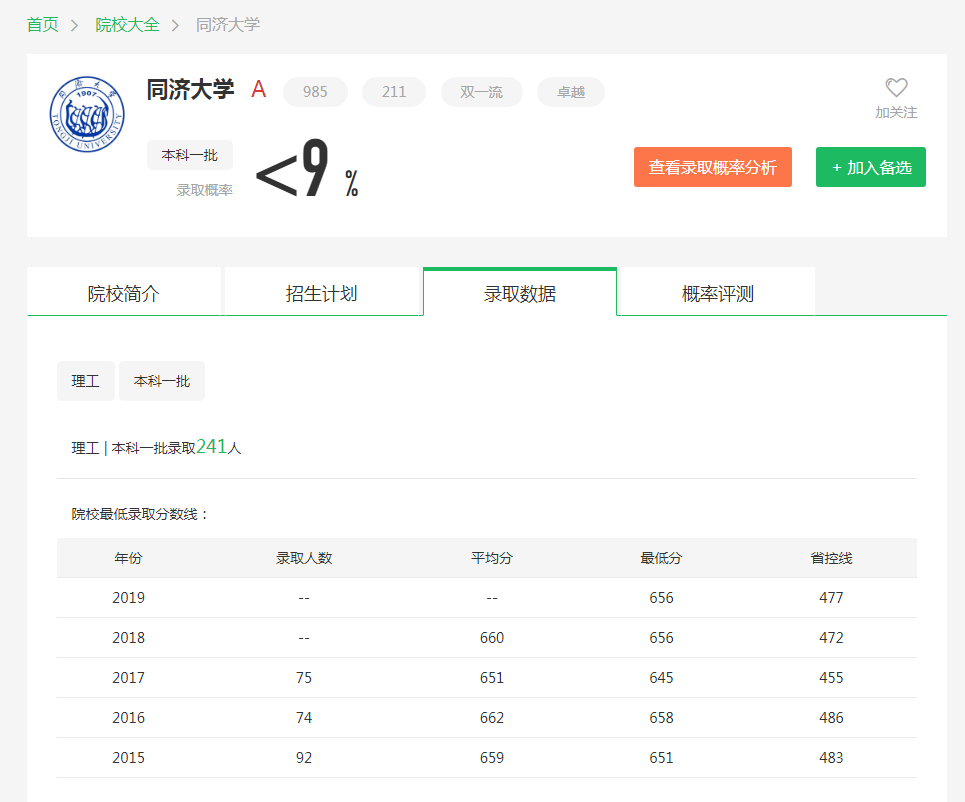Select the 省控线 column header
The image size is (965, 802).
coord(831,557)
